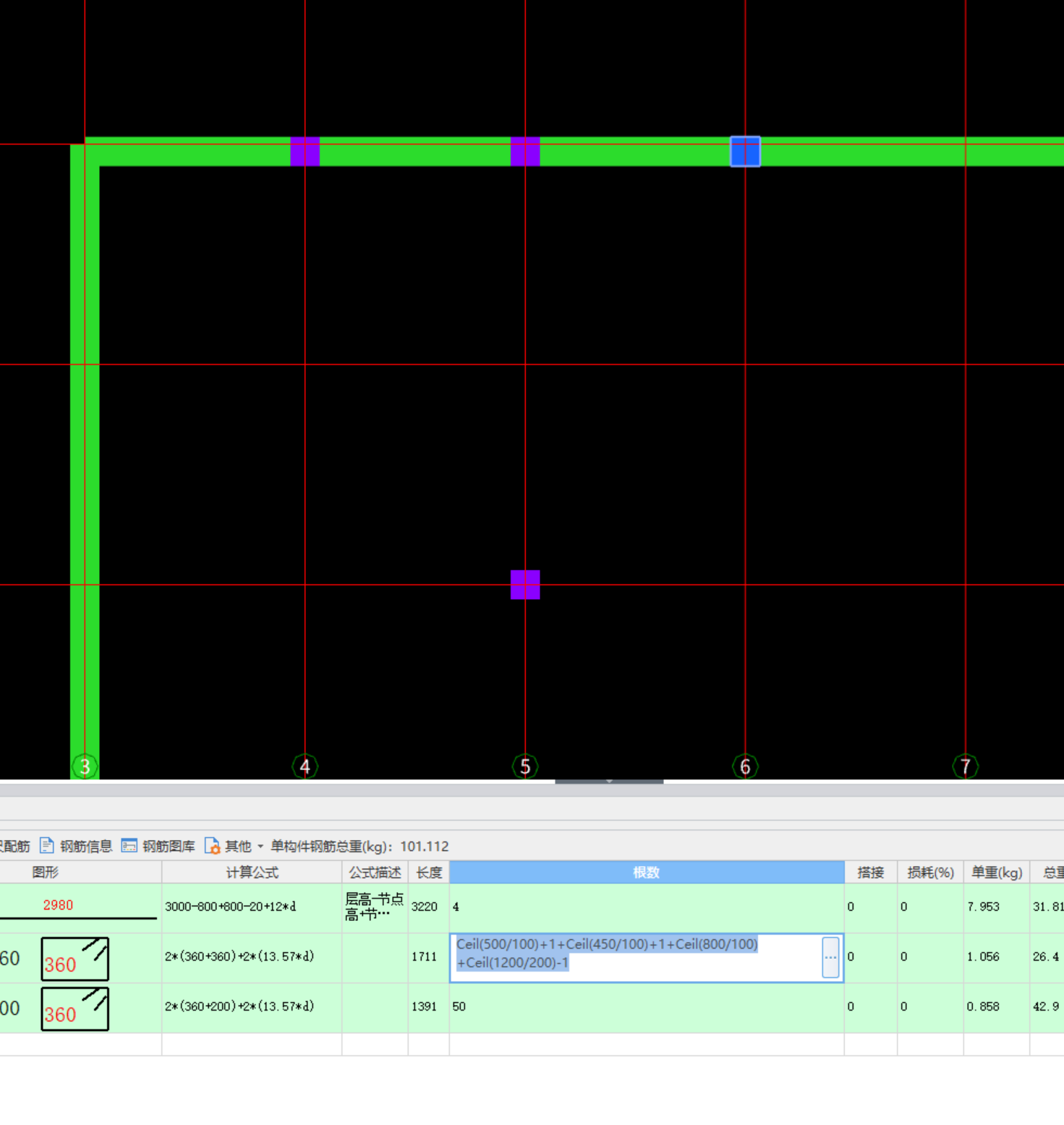Select the length cell 3220
The height and width of the screenshot is (1125, 1064).
[429, 907]
